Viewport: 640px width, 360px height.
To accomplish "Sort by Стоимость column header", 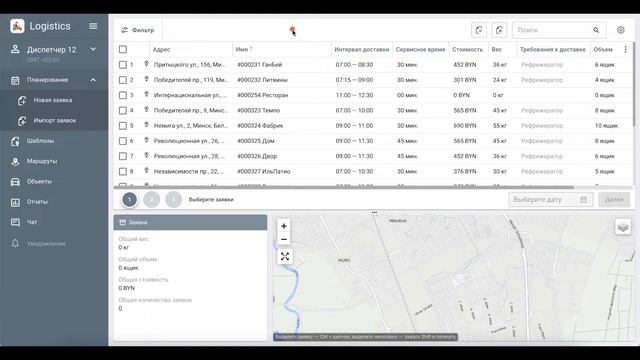I will click(467, 49).
